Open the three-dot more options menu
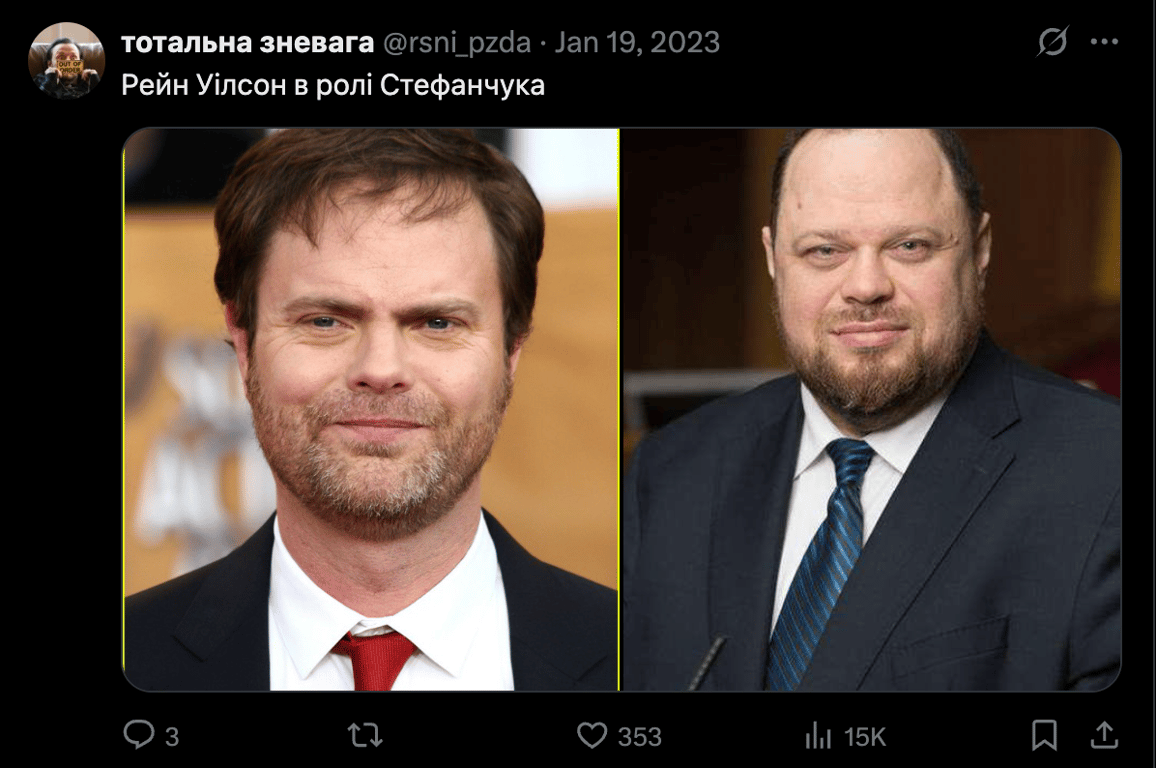 [1104, 42]
